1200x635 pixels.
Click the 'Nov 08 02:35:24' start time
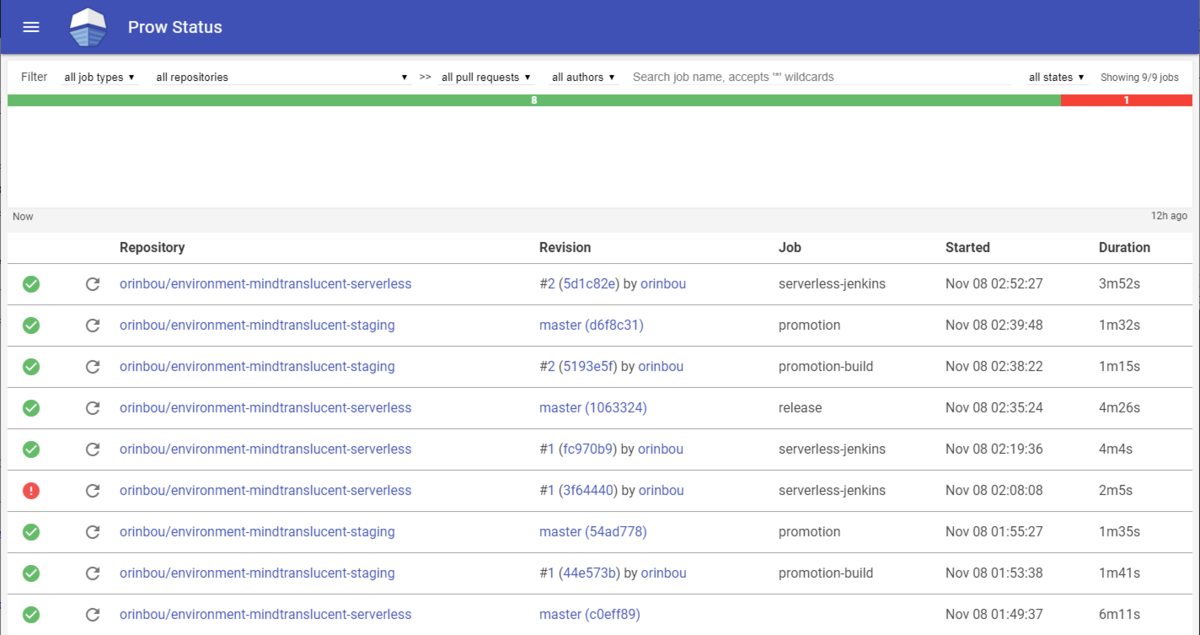pyautogui.click(x=994, y=408)
